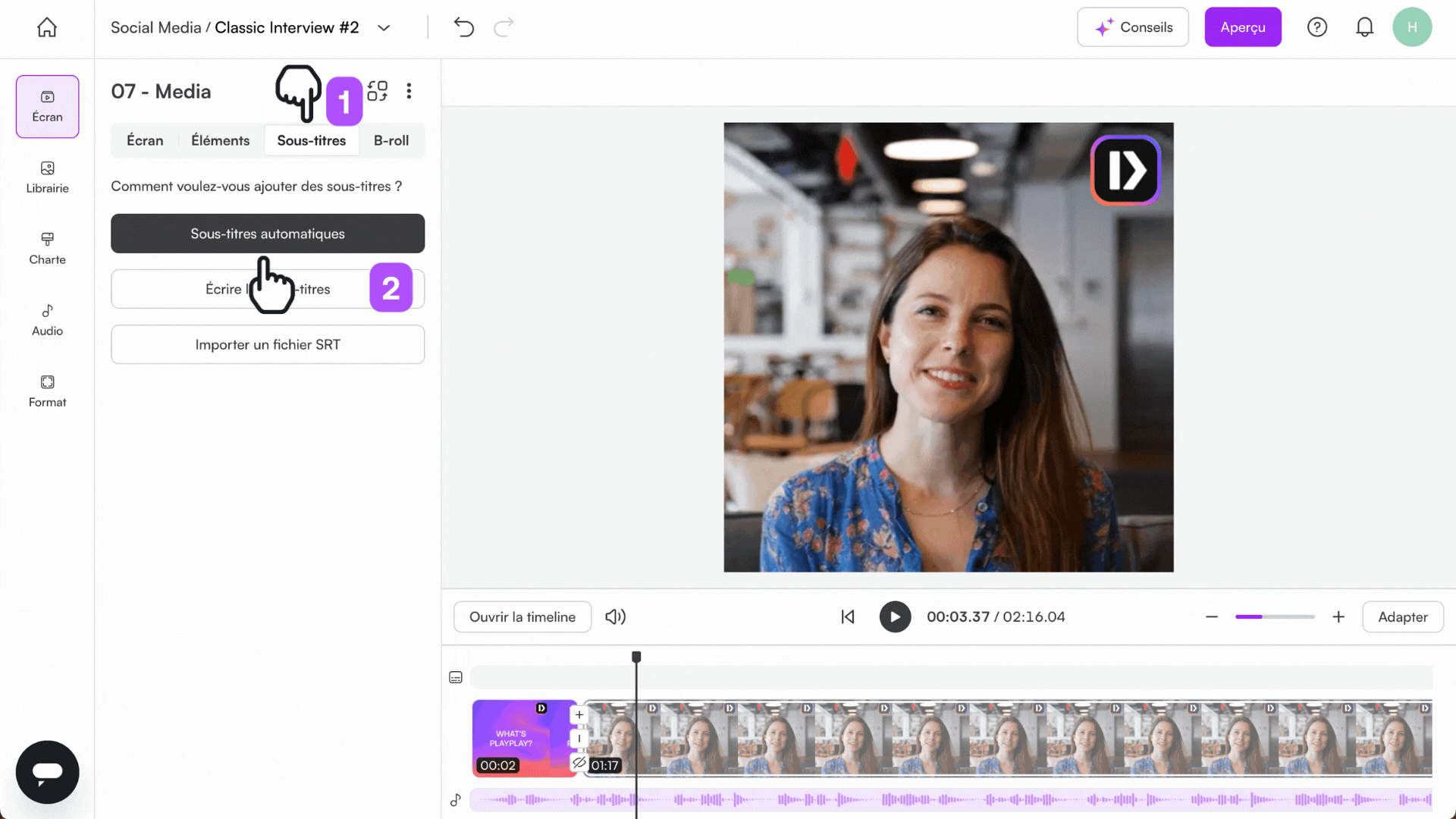Viewport: 1456px width, 819px height.
Task: Open the Charte panel
Action: point(46,248)
